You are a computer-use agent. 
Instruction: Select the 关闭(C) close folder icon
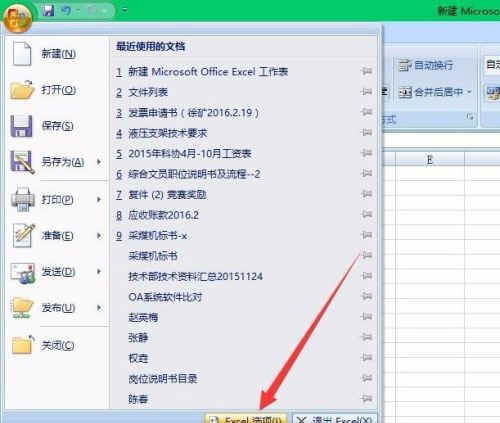point(22,345)
